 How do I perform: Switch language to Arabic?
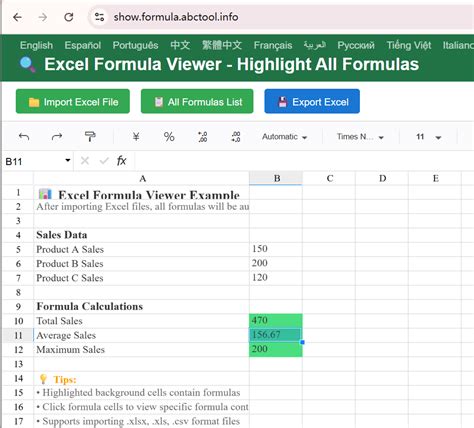(x=315, y=45)
